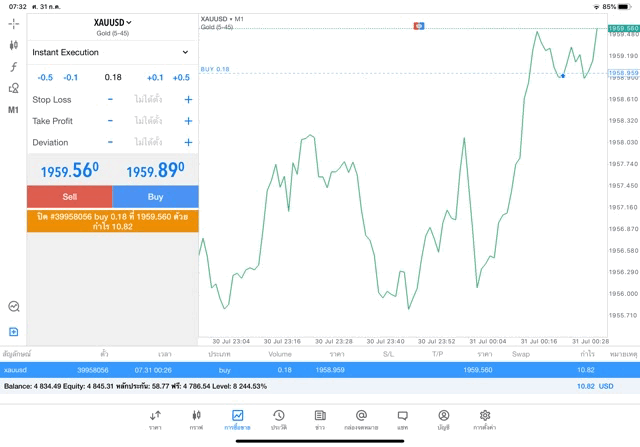Select the xauusd open position row
640x447 pixels.
[x=320, y=370]
